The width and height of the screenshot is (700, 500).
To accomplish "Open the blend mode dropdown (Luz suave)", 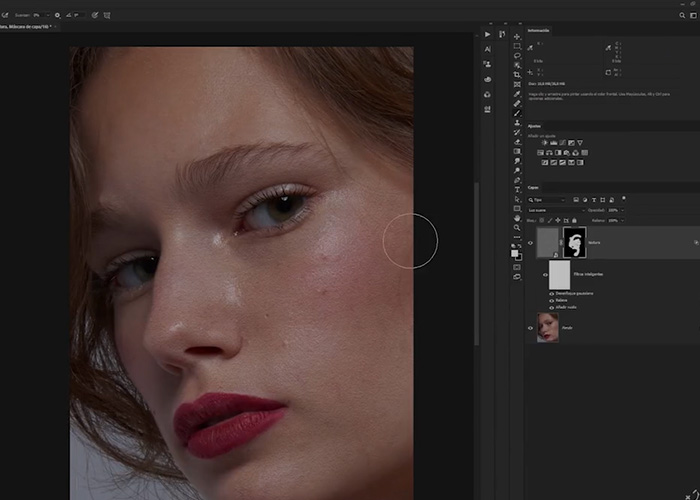I will tap(556, 210).
